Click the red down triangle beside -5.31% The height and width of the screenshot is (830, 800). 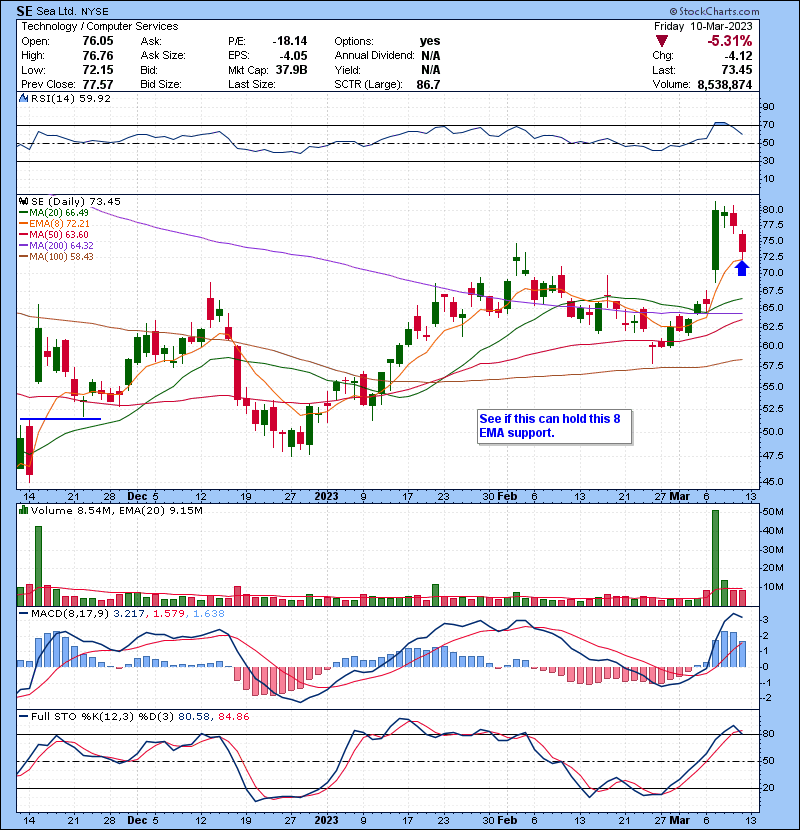click(x=662, y=41)
